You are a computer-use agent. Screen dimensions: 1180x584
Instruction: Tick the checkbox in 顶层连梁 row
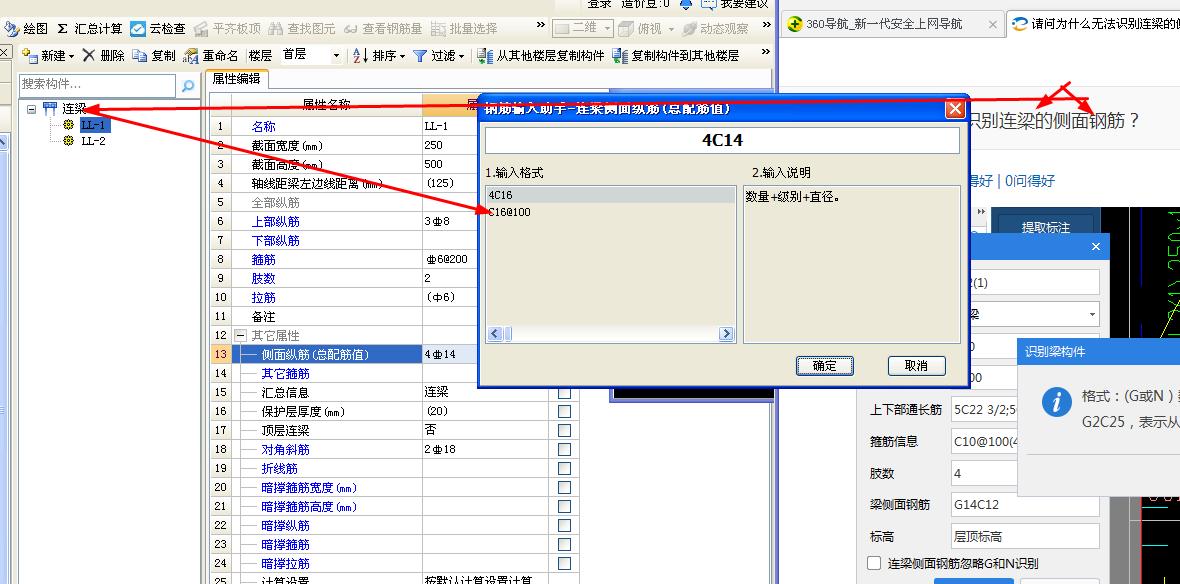[x=564, y=430]
